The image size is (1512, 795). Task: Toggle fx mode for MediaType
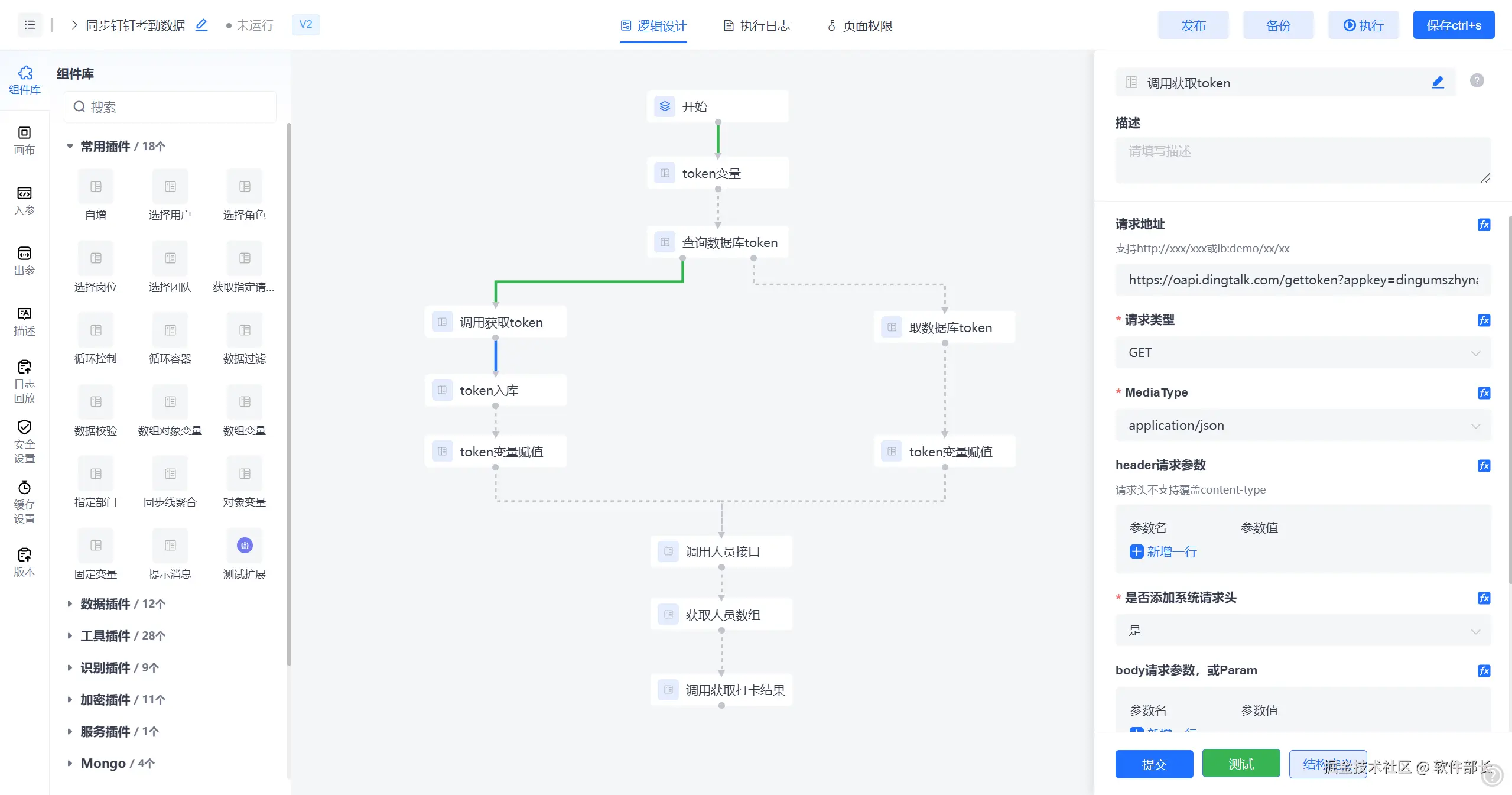pos(1484,393)
